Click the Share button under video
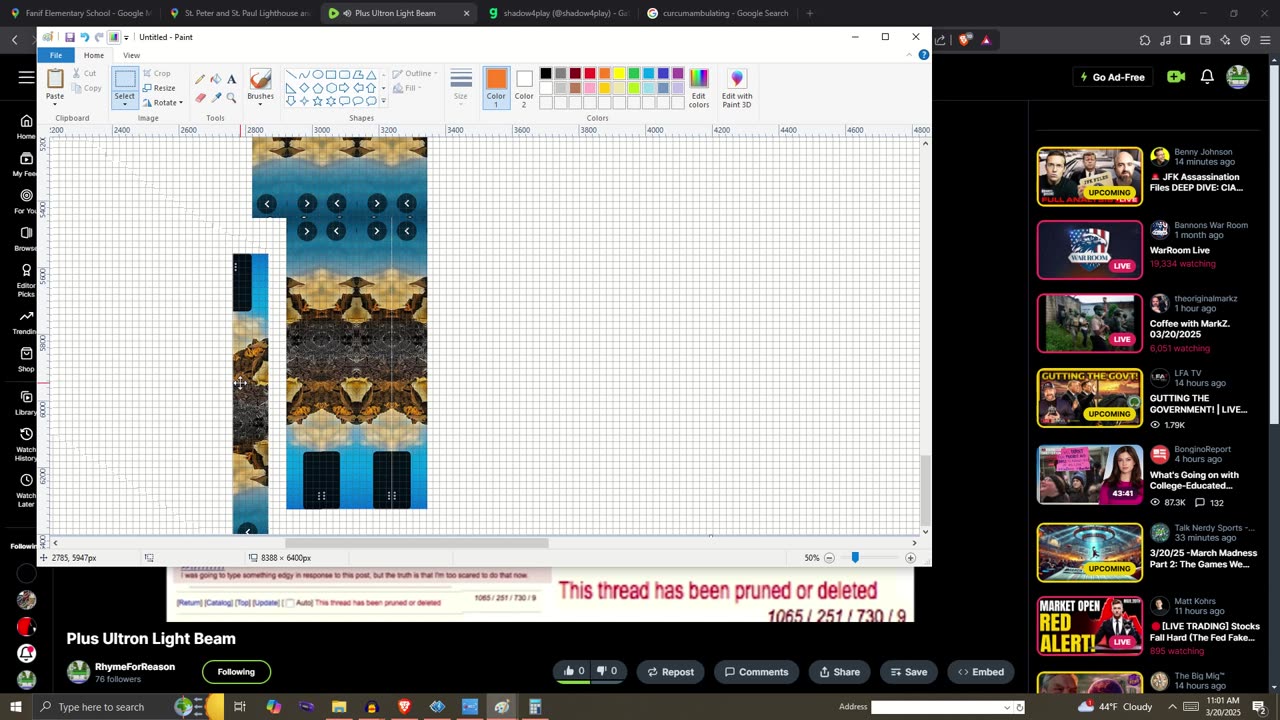The height and width of the screenshot is (720, 1280). [x=838, y=672]
